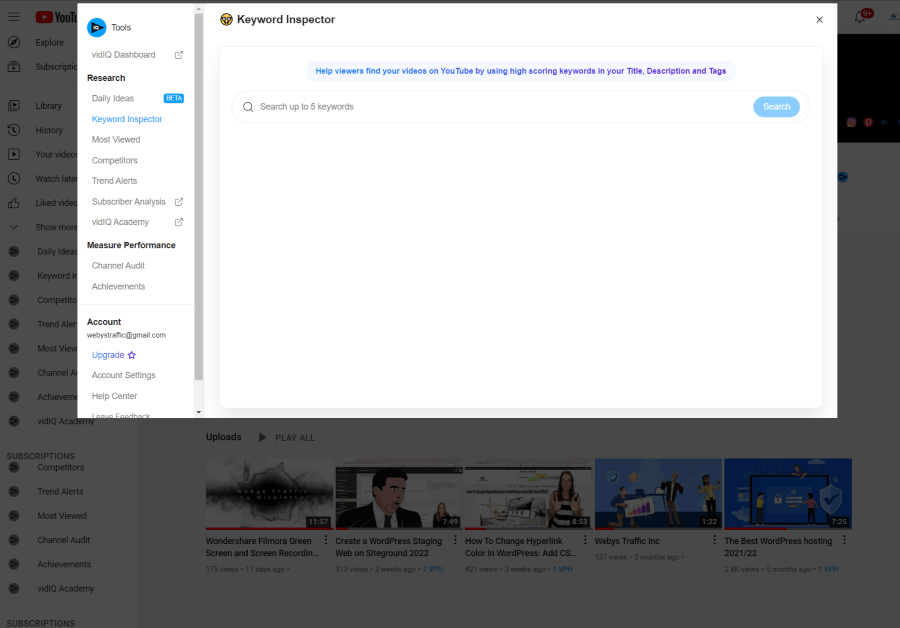Open Account Settings
The width and height of the screenshot is (900, 628).
[x=123, y=375]
